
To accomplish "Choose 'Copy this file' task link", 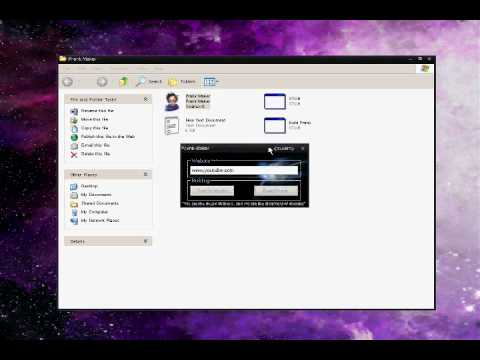I will coord(95,128).
